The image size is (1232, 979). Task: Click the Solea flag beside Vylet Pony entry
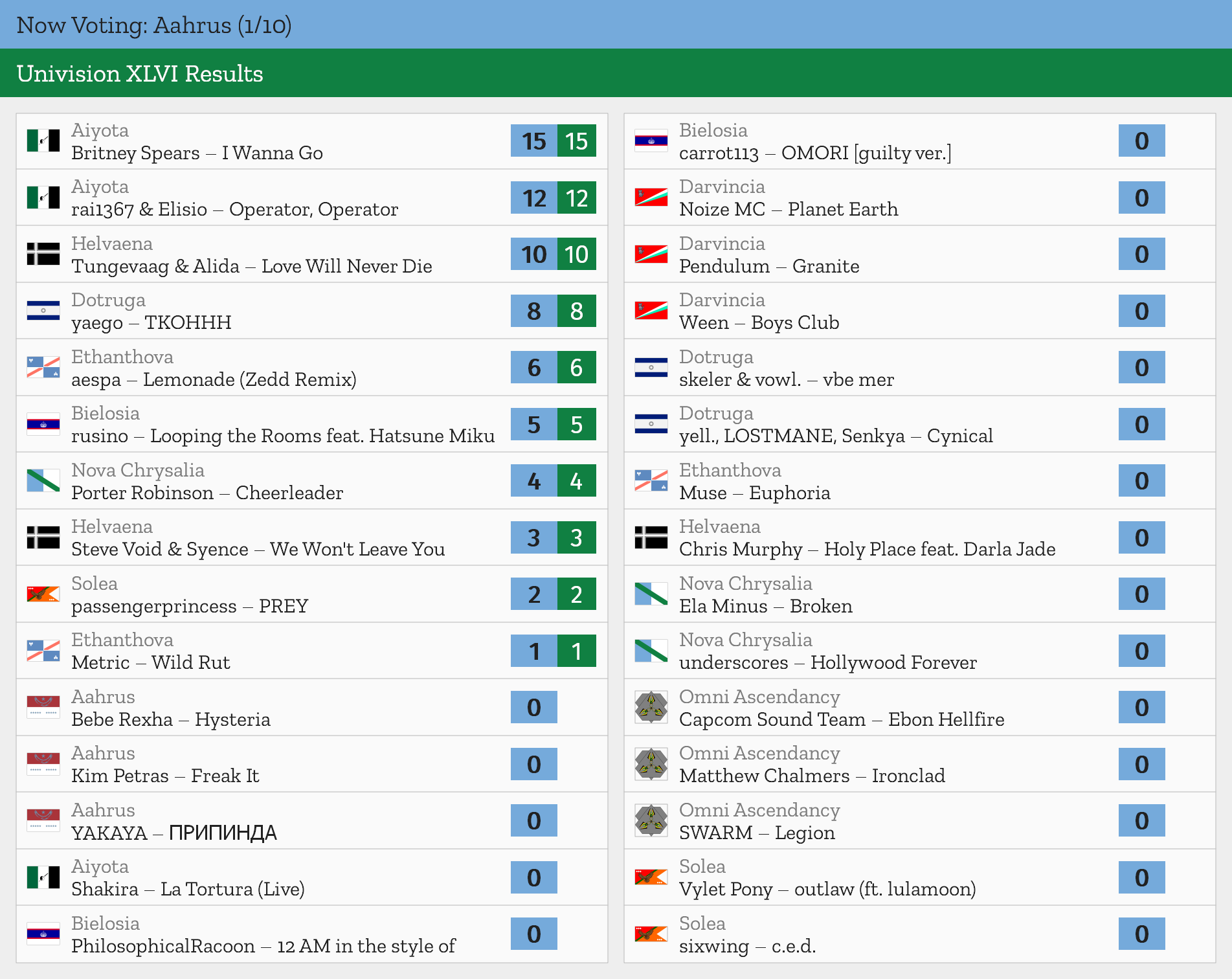pyautogui.click(x=651, y=877)
